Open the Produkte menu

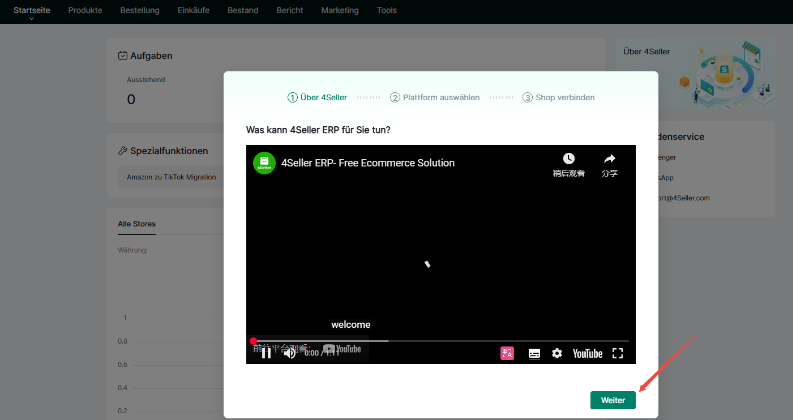click(84, 10)
